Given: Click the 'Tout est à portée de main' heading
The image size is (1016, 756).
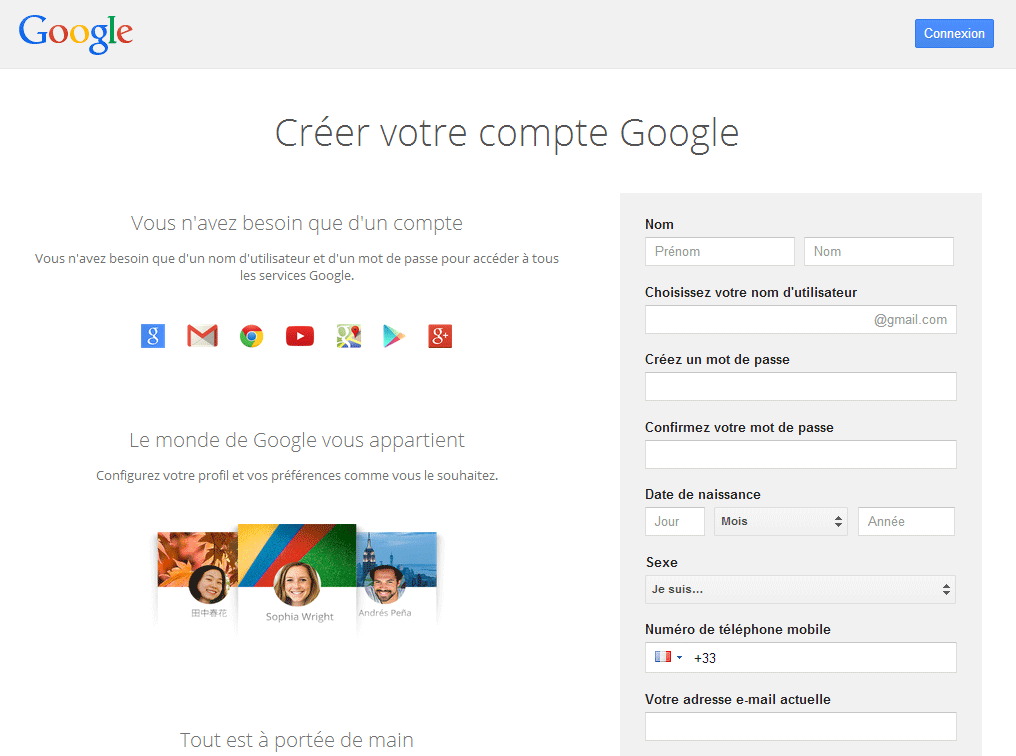Looking at the screenshot, I should pyautogui.click(x=297, y=740).
